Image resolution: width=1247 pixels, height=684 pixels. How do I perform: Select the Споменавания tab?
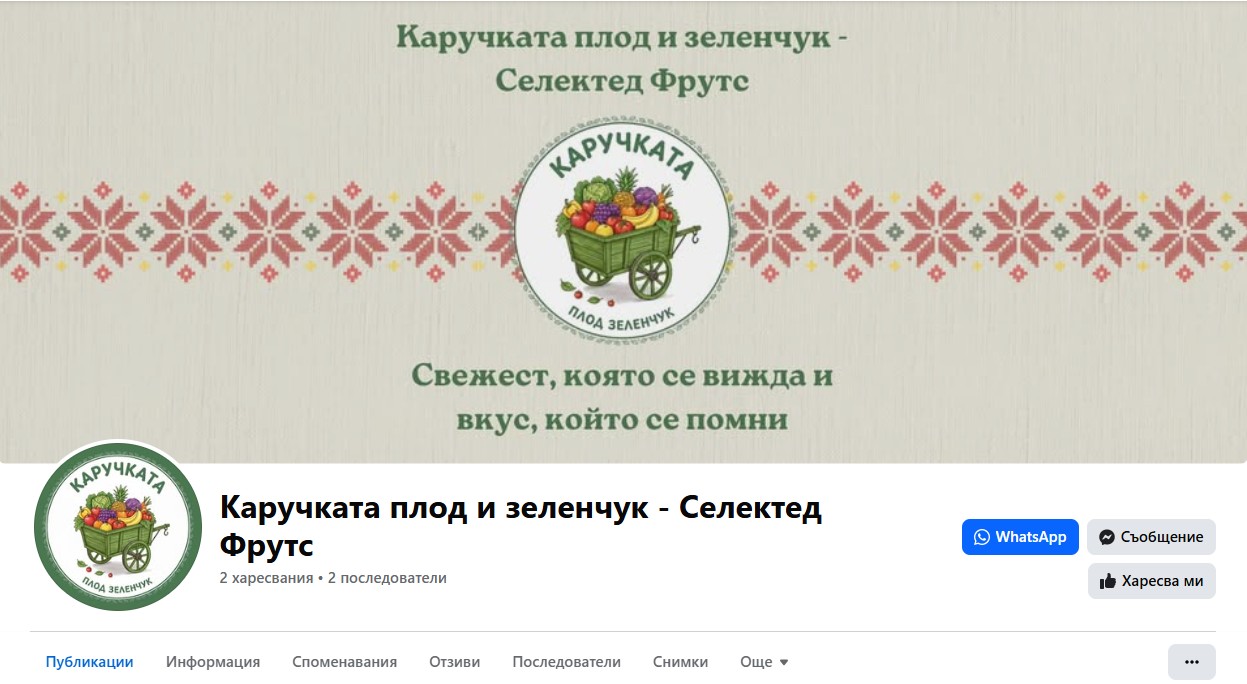pos(345,662)
